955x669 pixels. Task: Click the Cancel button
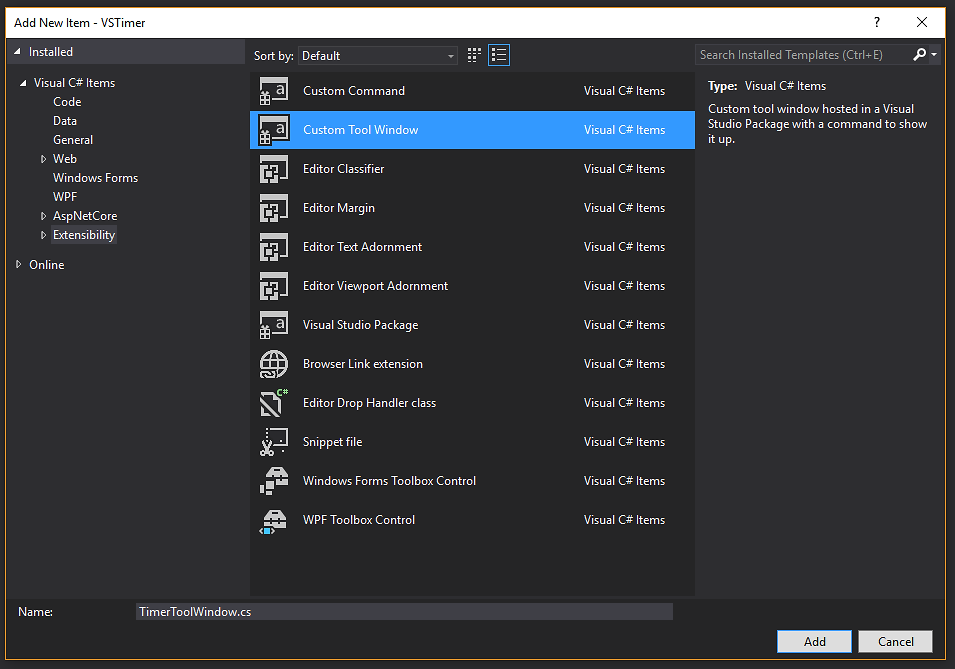(895, 642)
